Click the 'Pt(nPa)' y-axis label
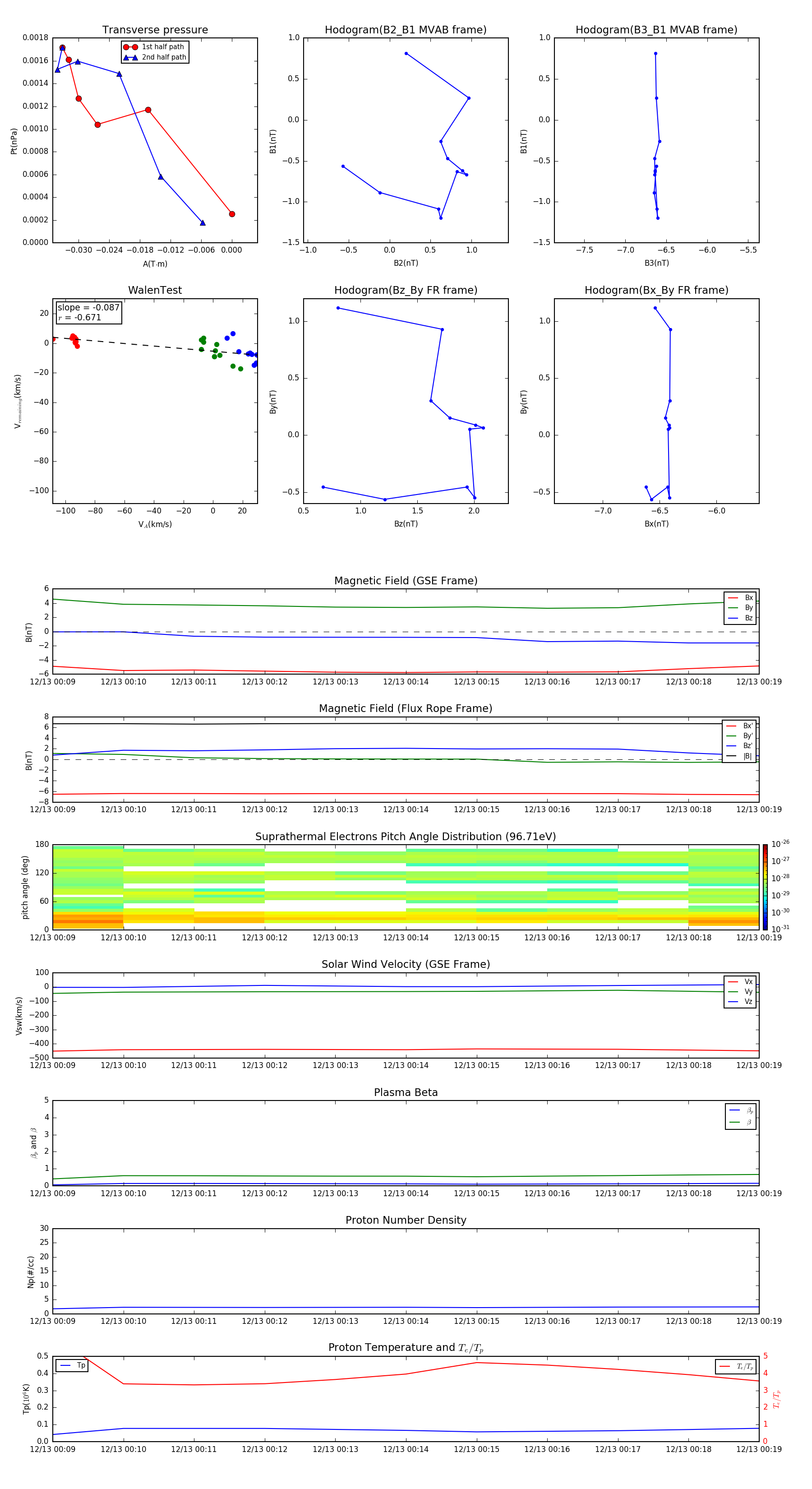This screenshot has height=1489, width=812. click(x=14, y=140)
